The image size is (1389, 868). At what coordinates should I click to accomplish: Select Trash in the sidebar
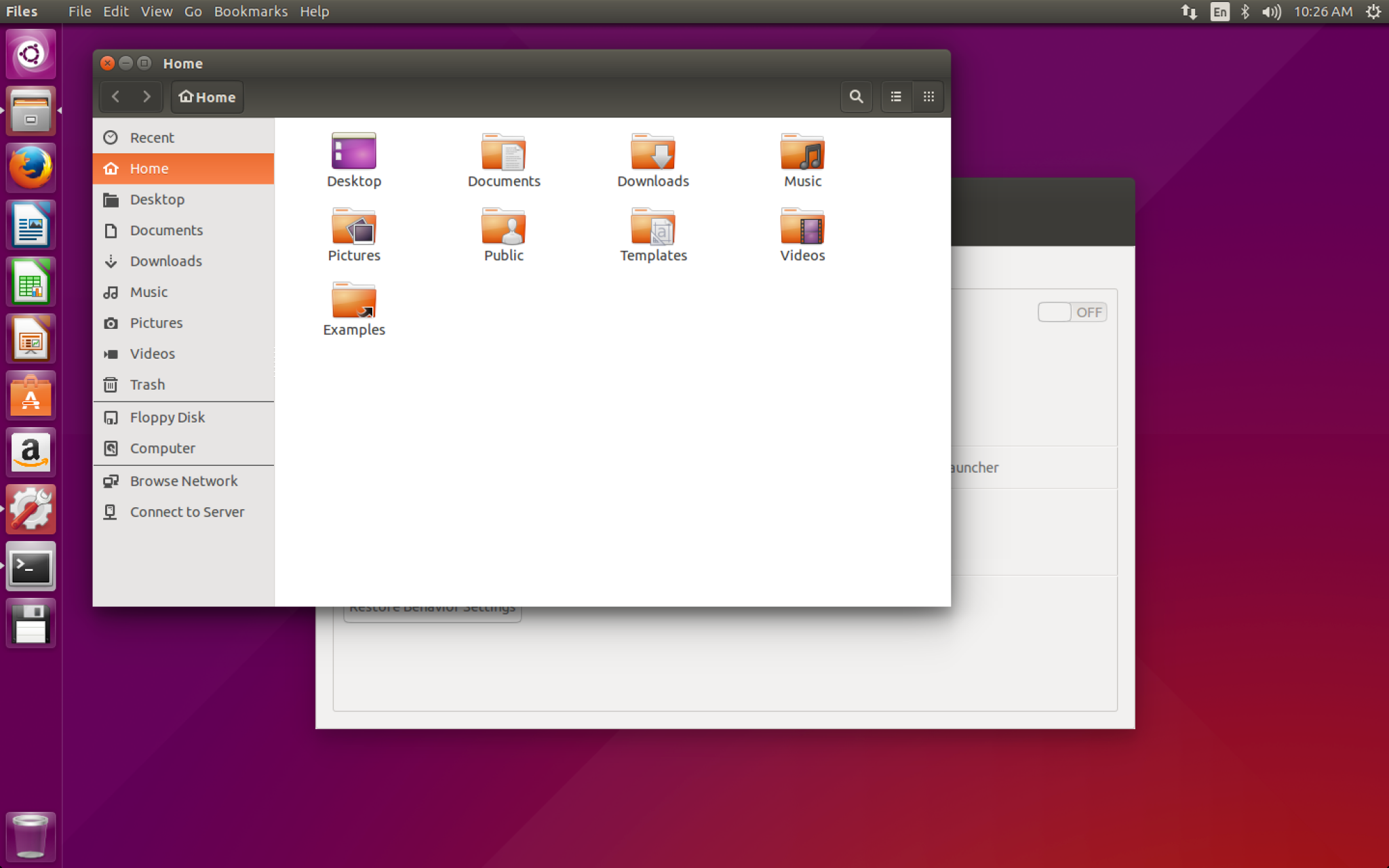pos(147,384)
